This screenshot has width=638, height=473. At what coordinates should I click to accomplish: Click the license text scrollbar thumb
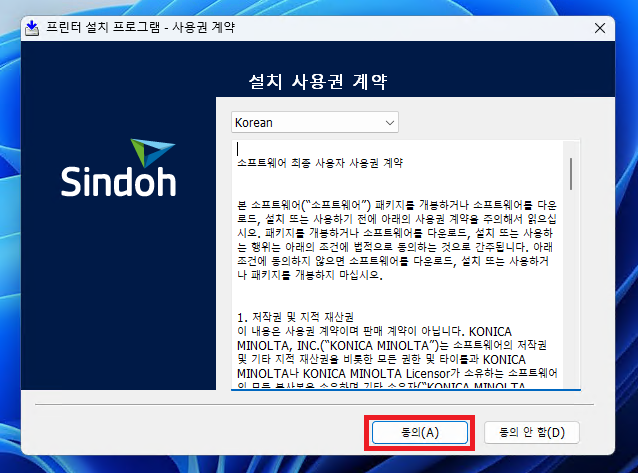point(571,172)
